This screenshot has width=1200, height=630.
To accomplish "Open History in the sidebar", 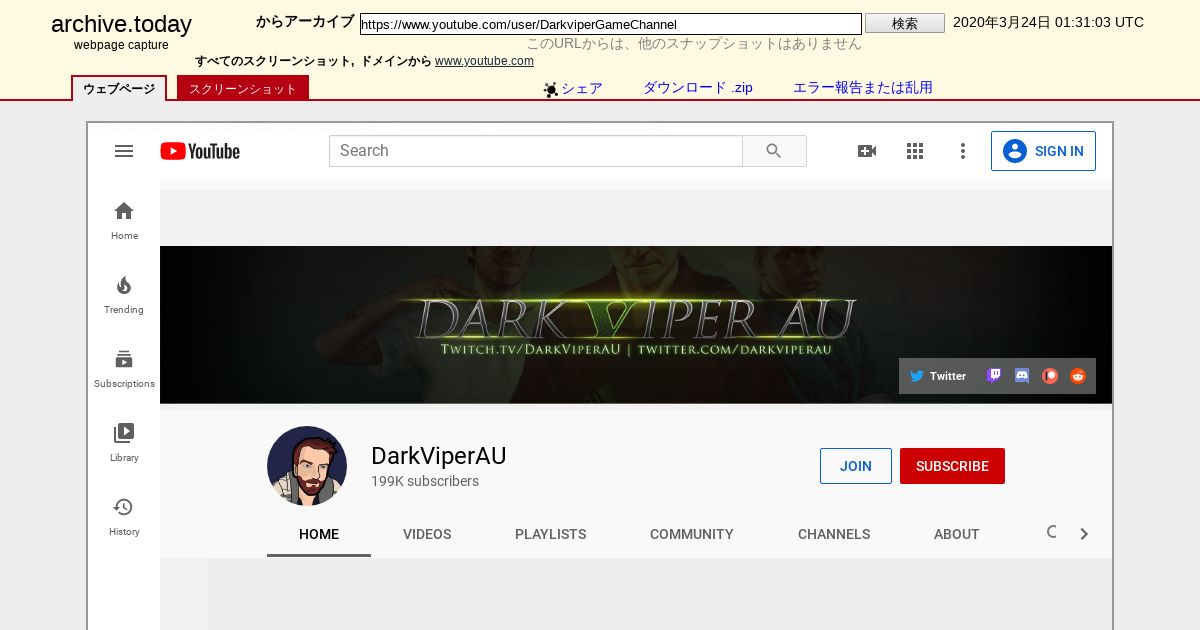I will click(124, 517).
